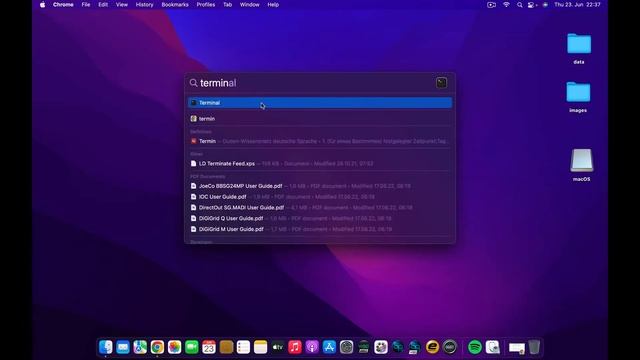Open Music from the Dock
Image resolution: width=640 pixels, height=360 pixels.
coord(295,347)
